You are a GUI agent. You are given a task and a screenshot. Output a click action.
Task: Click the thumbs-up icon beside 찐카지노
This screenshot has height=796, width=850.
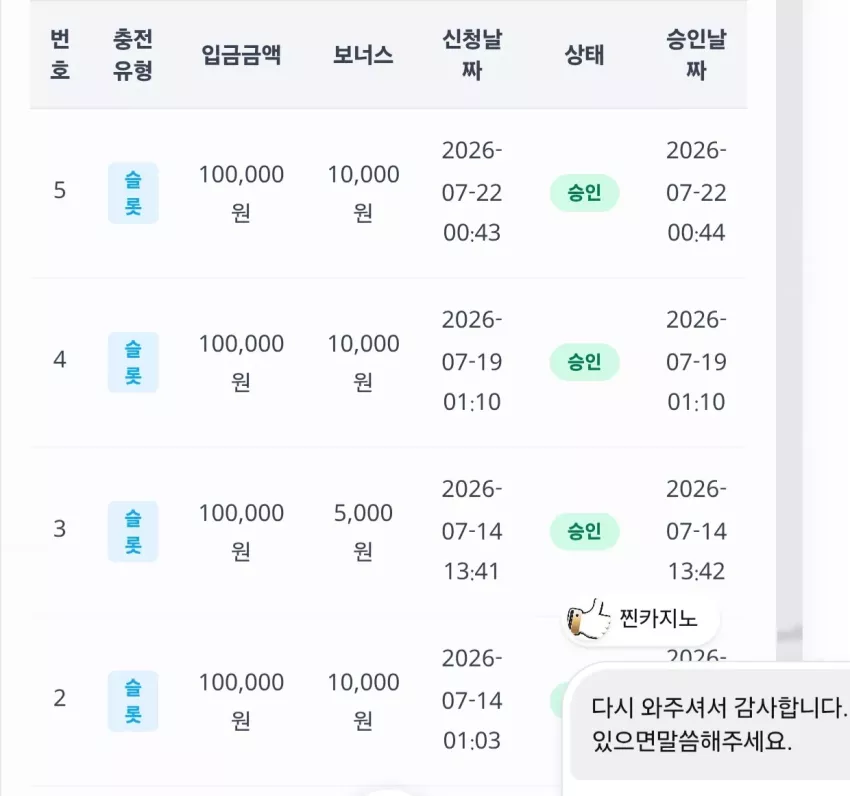pos(588,618)
